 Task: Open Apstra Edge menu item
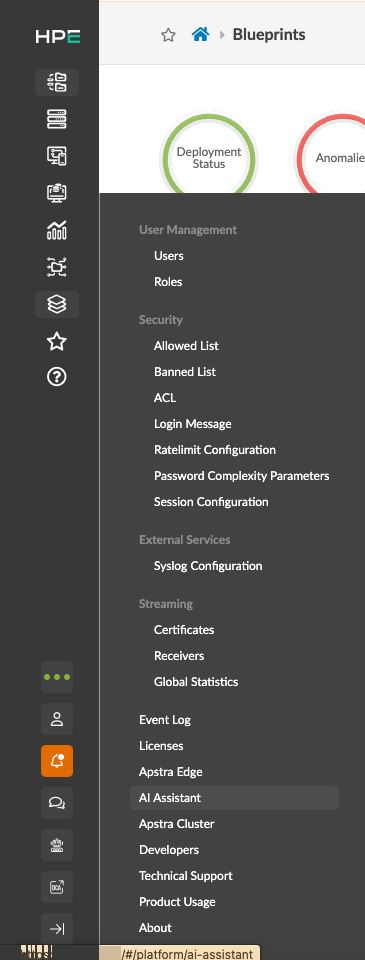(171, 772)
